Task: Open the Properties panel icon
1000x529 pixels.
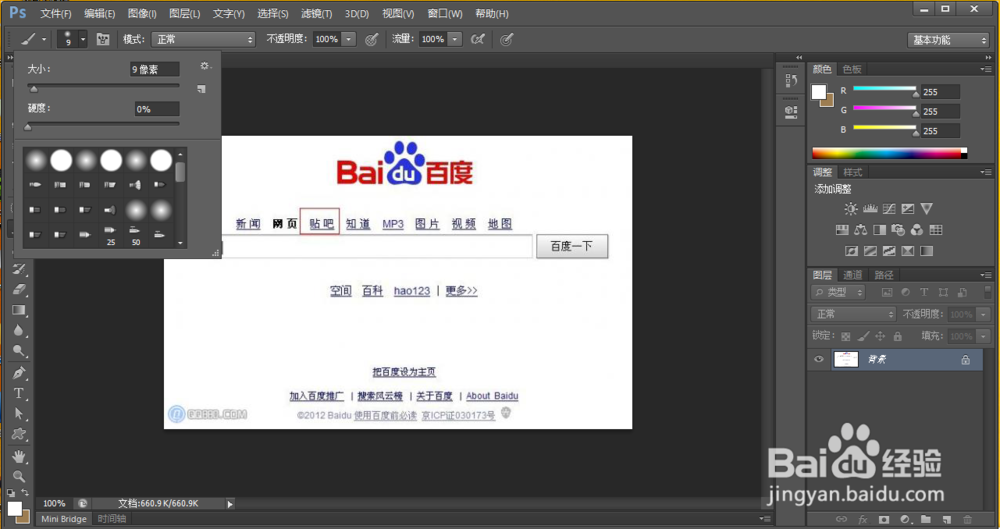Action: point(791,111)
